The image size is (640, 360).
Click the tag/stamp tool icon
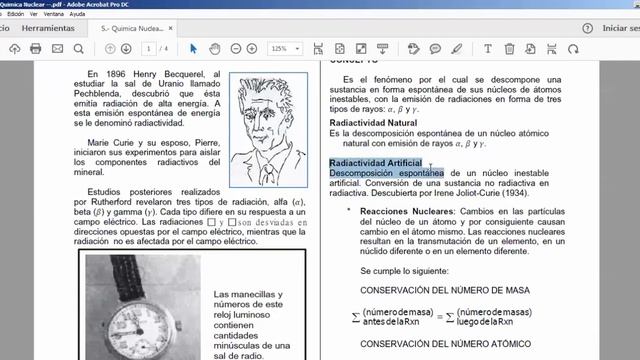(413, 49)
